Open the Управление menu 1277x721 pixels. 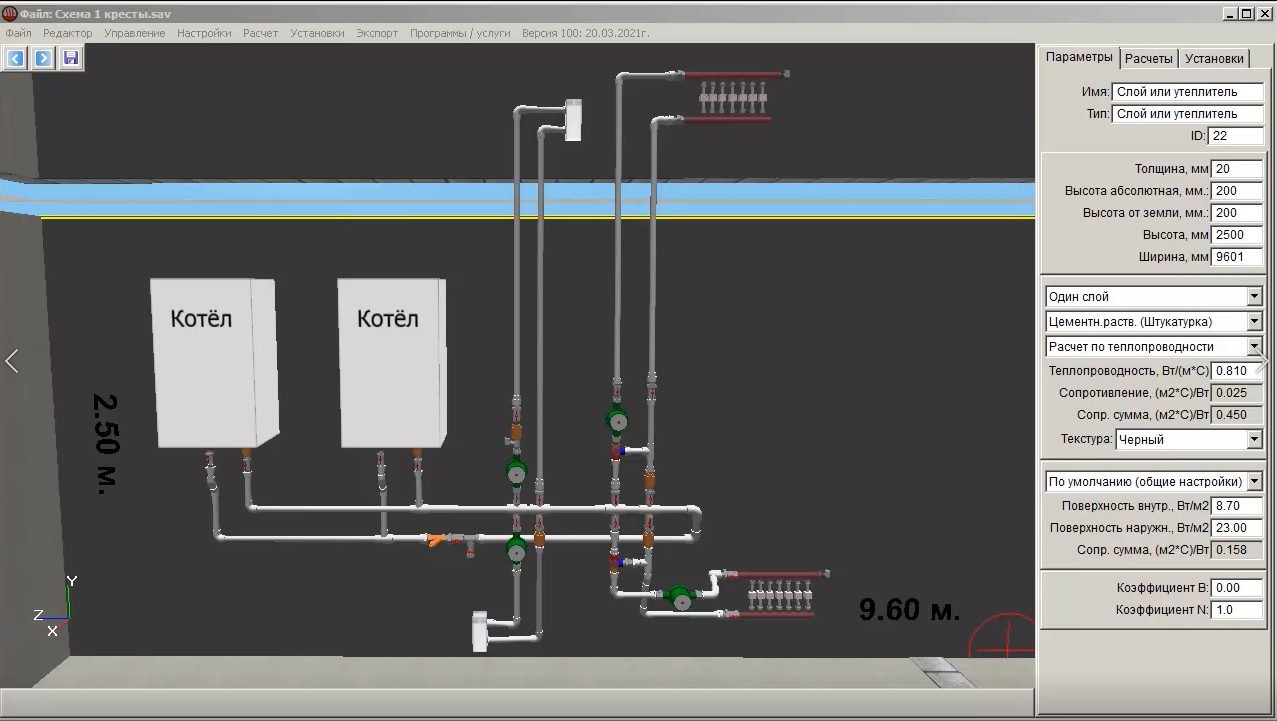[x=135, y=33]
